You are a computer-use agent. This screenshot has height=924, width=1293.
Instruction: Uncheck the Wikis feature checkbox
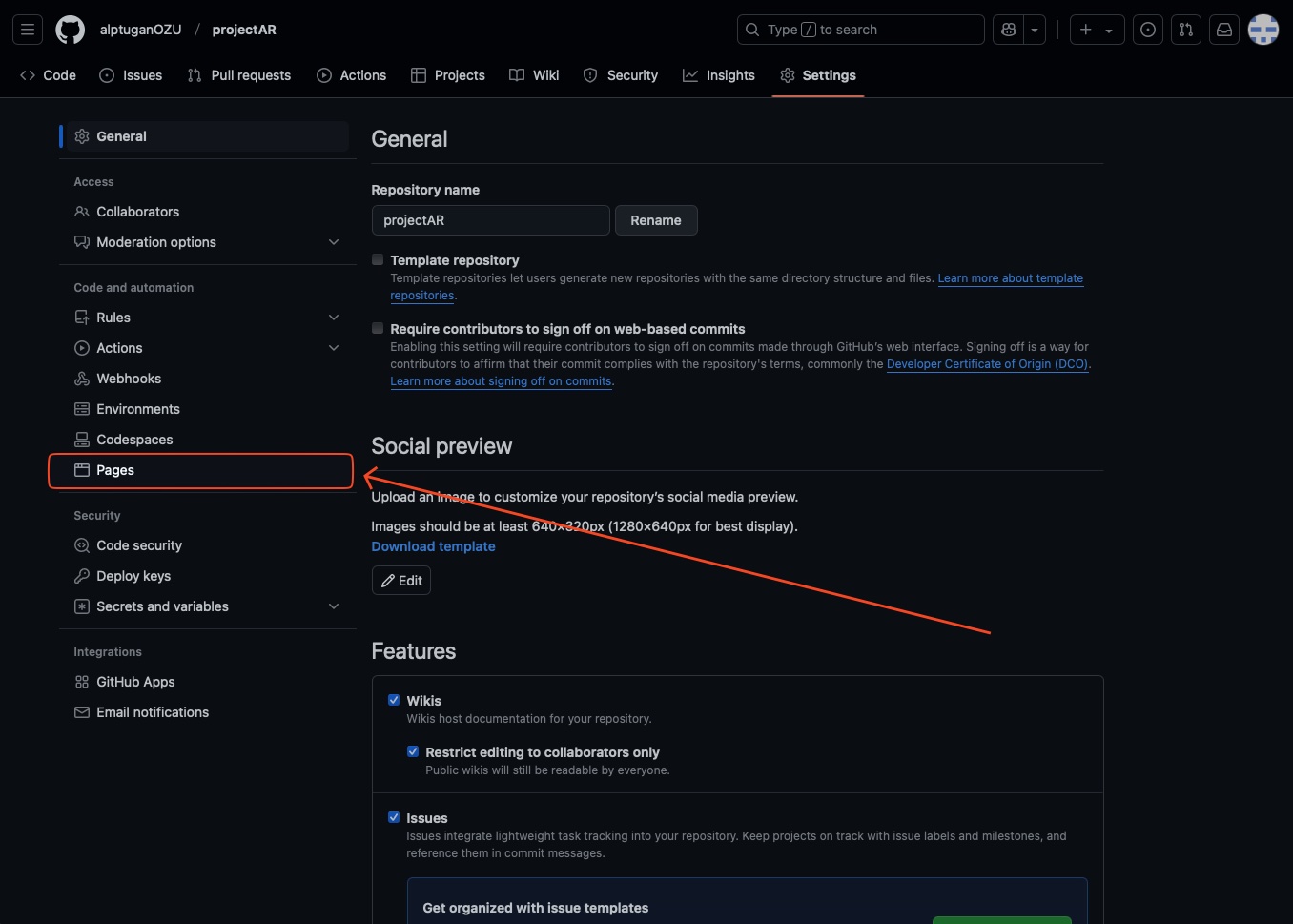tap(394, 700)
